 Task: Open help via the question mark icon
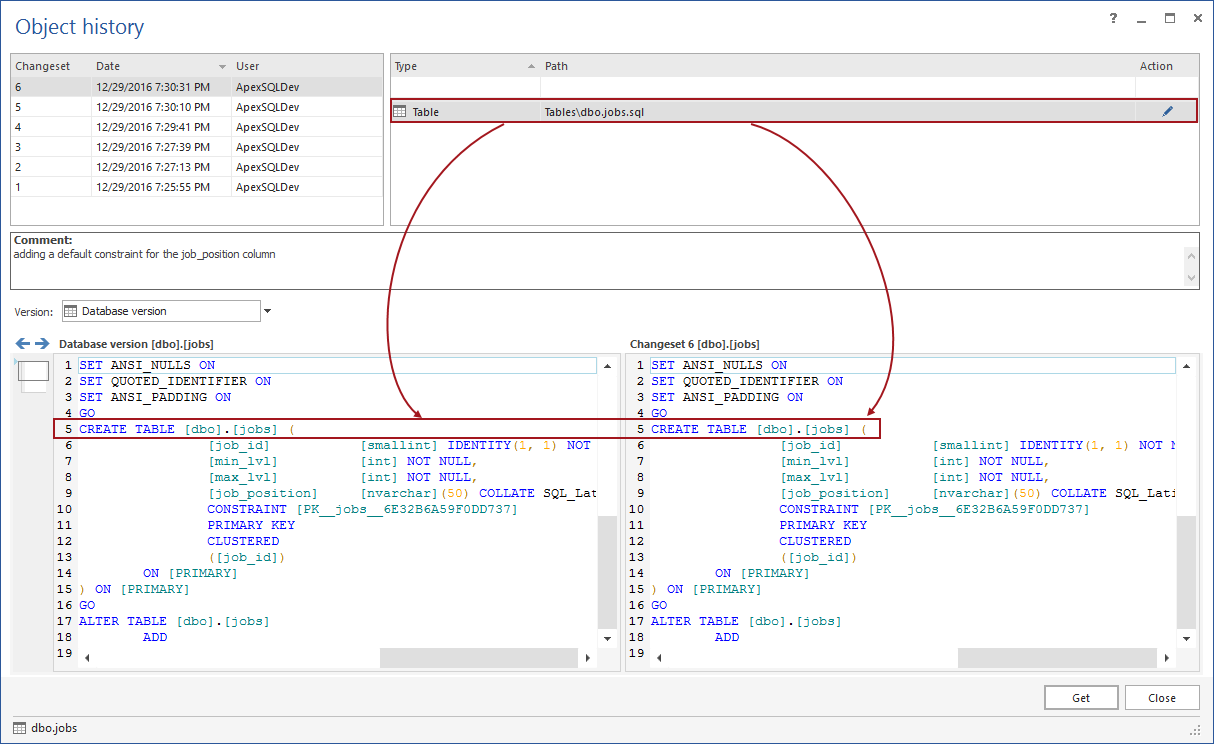[x=1113, y=18]
